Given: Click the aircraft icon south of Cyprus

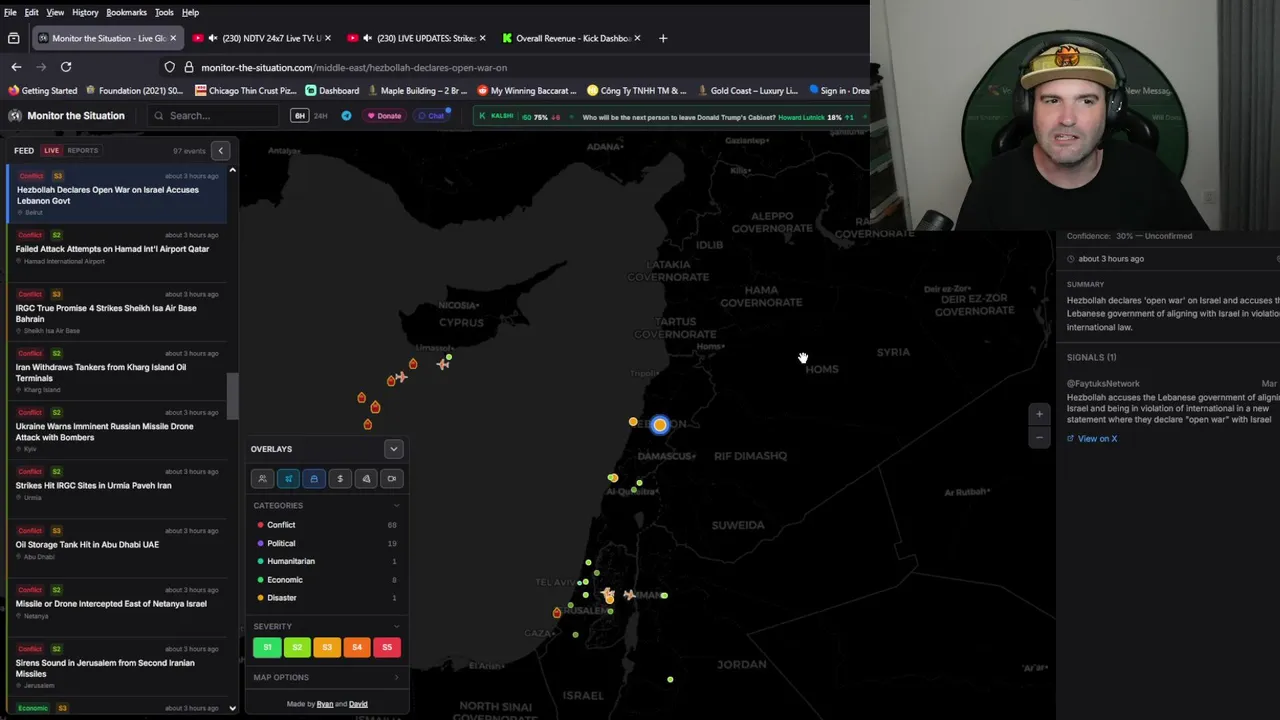Looking at the screenshot, I should click(x=443, y=364).
